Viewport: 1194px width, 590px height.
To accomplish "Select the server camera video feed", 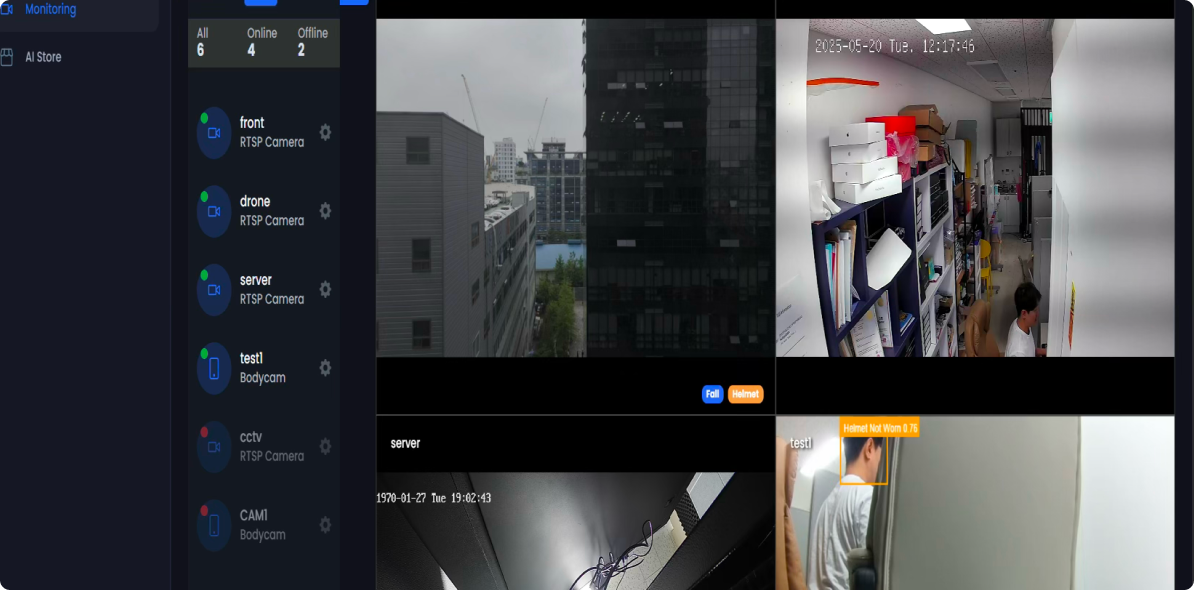I will [x=576, y=531].
